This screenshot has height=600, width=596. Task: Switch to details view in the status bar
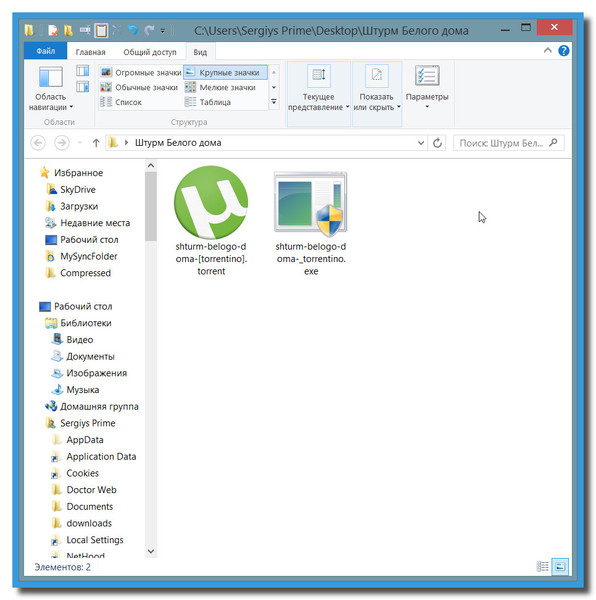pyautogui.click(x=542, y=567)
